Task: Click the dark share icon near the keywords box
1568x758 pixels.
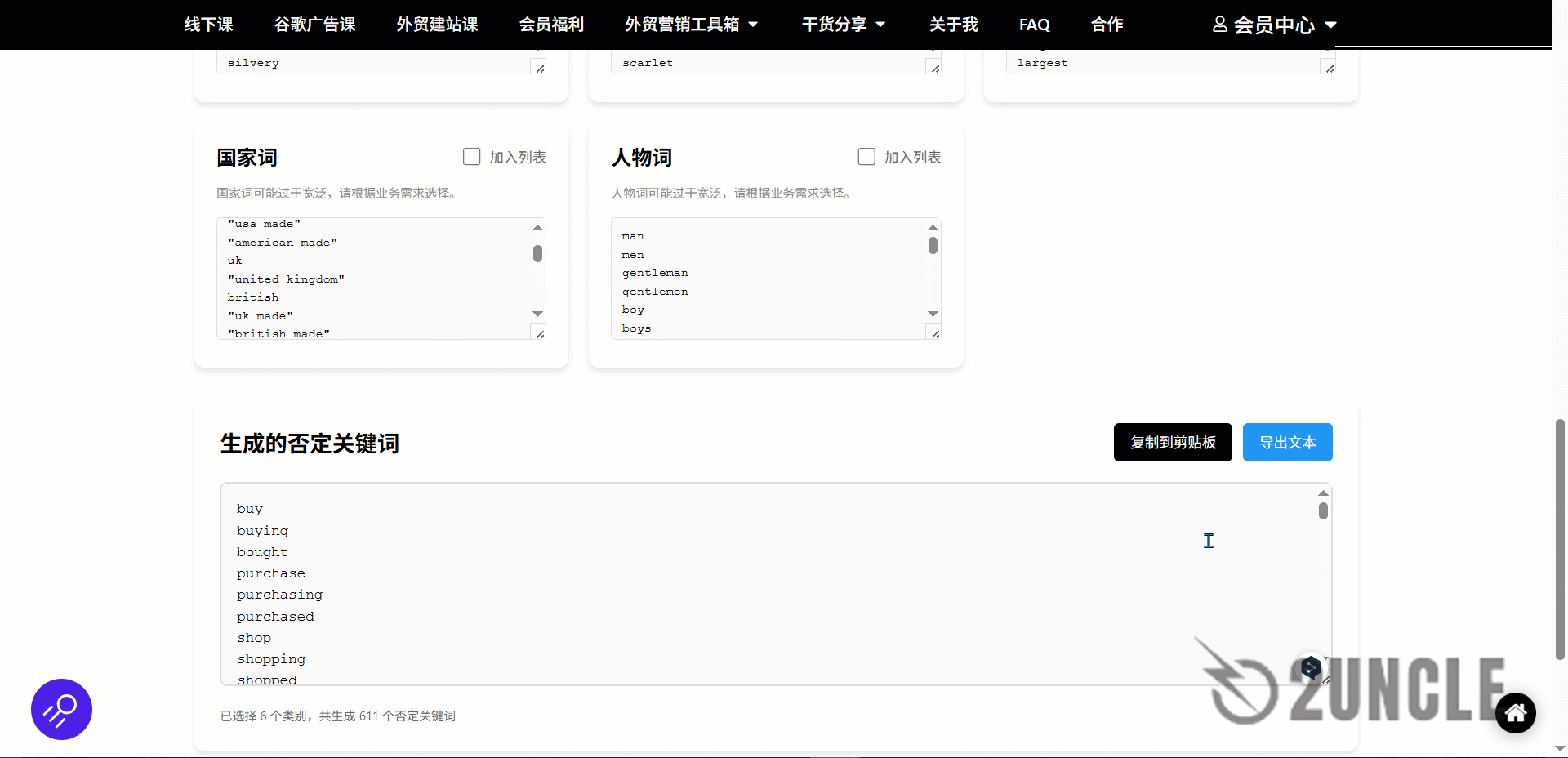Action: (1310, 667)
